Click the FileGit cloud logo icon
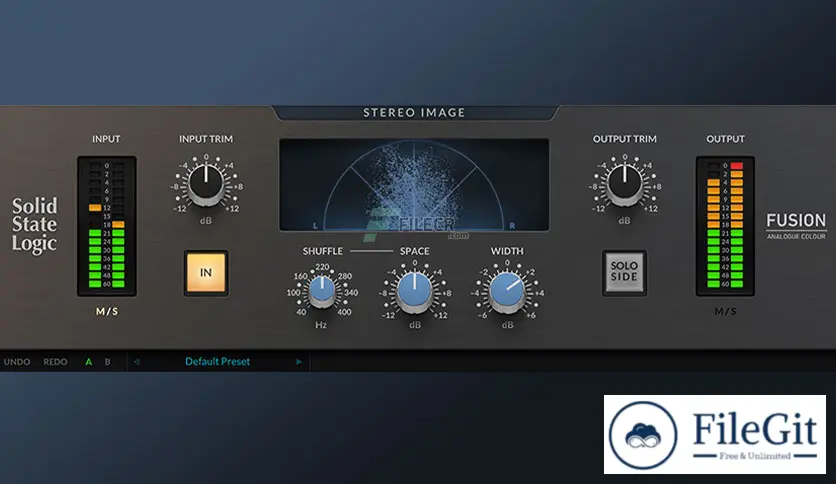Viewport: 836px width, 484px height. (644, 435)
